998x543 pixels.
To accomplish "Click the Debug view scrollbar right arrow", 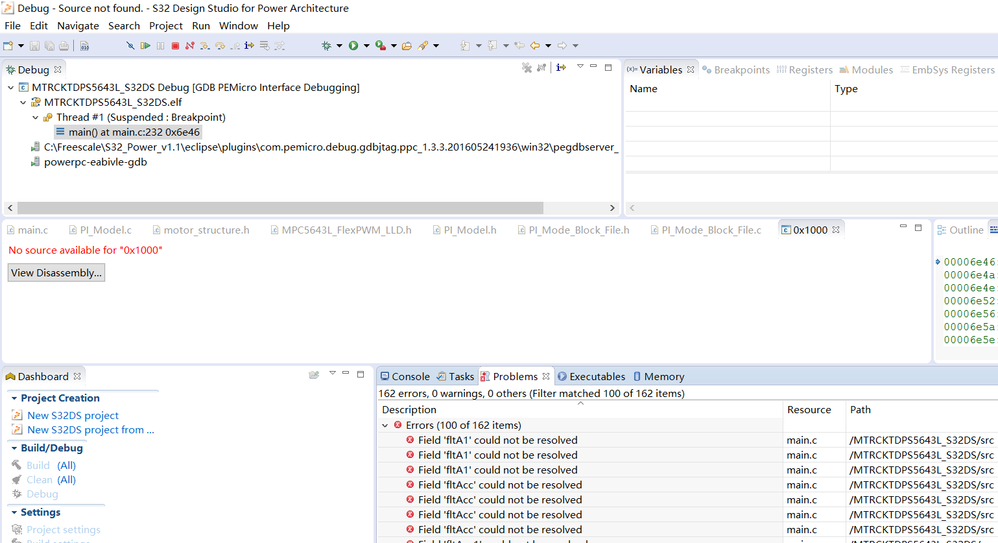I will pos(612,208).
